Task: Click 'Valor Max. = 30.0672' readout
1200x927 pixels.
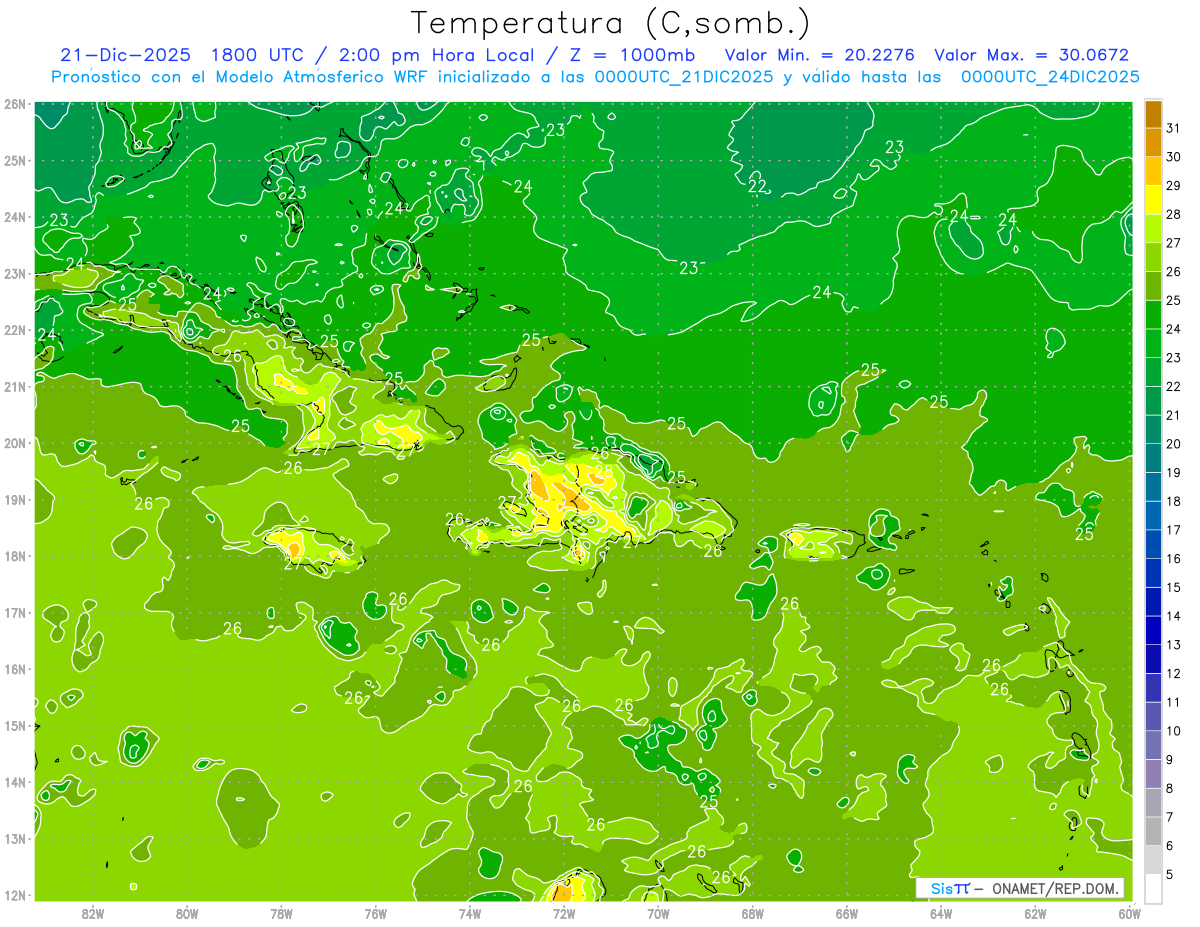Action: (x=1031, y=56)
